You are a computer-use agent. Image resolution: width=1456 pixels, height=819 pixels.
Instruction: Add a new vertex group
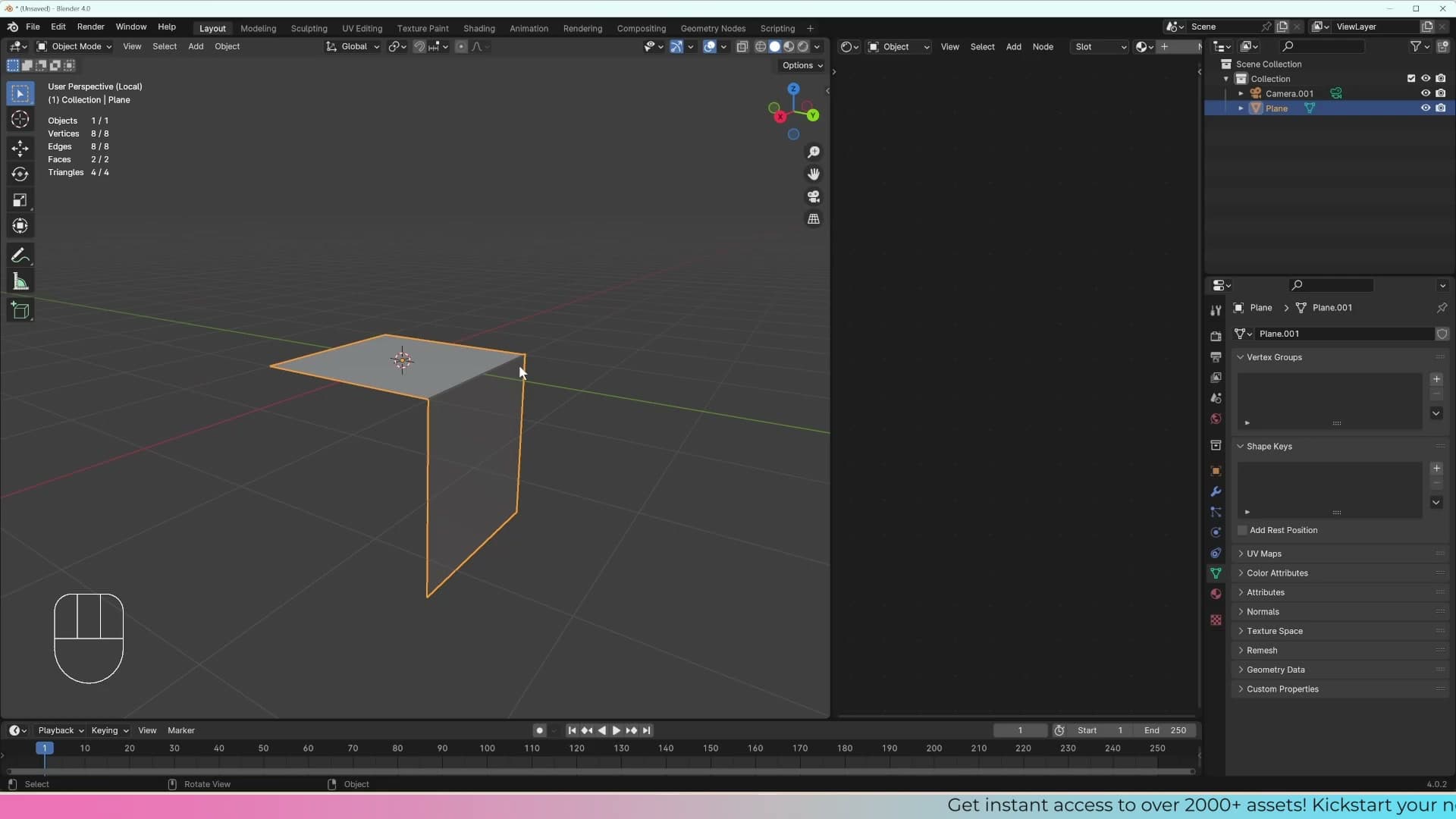click(1436, 378)
